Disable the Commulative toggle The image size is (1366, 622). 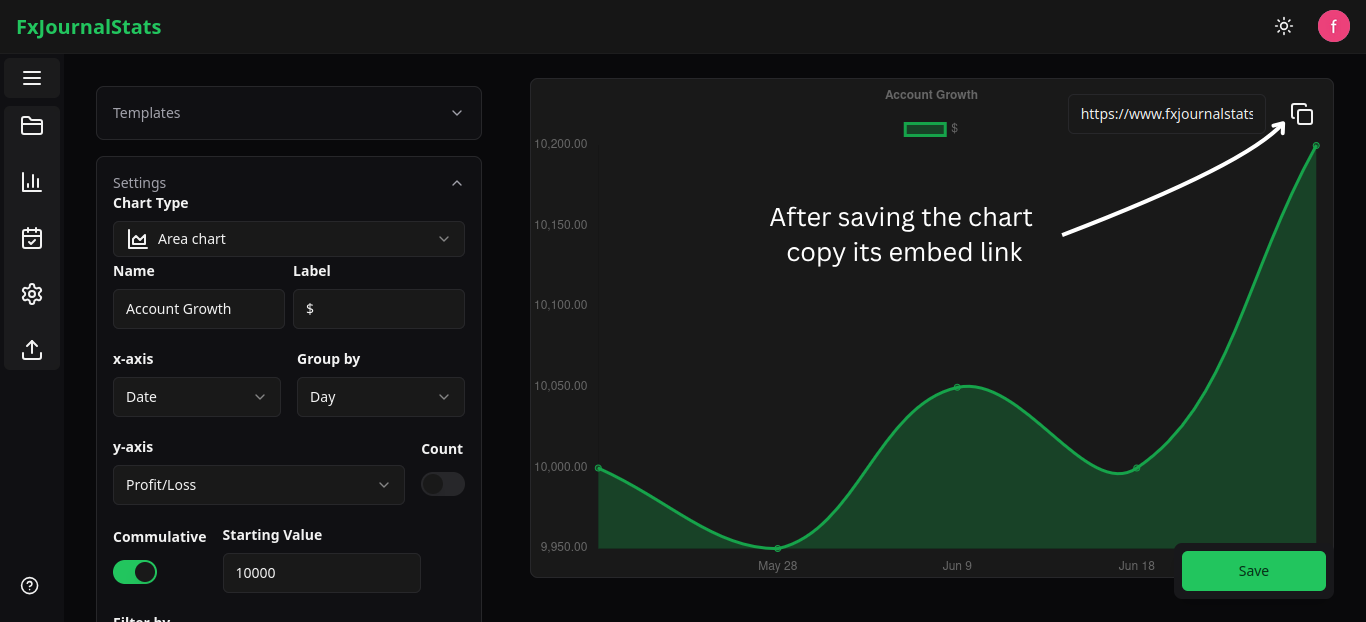(135, 571)
